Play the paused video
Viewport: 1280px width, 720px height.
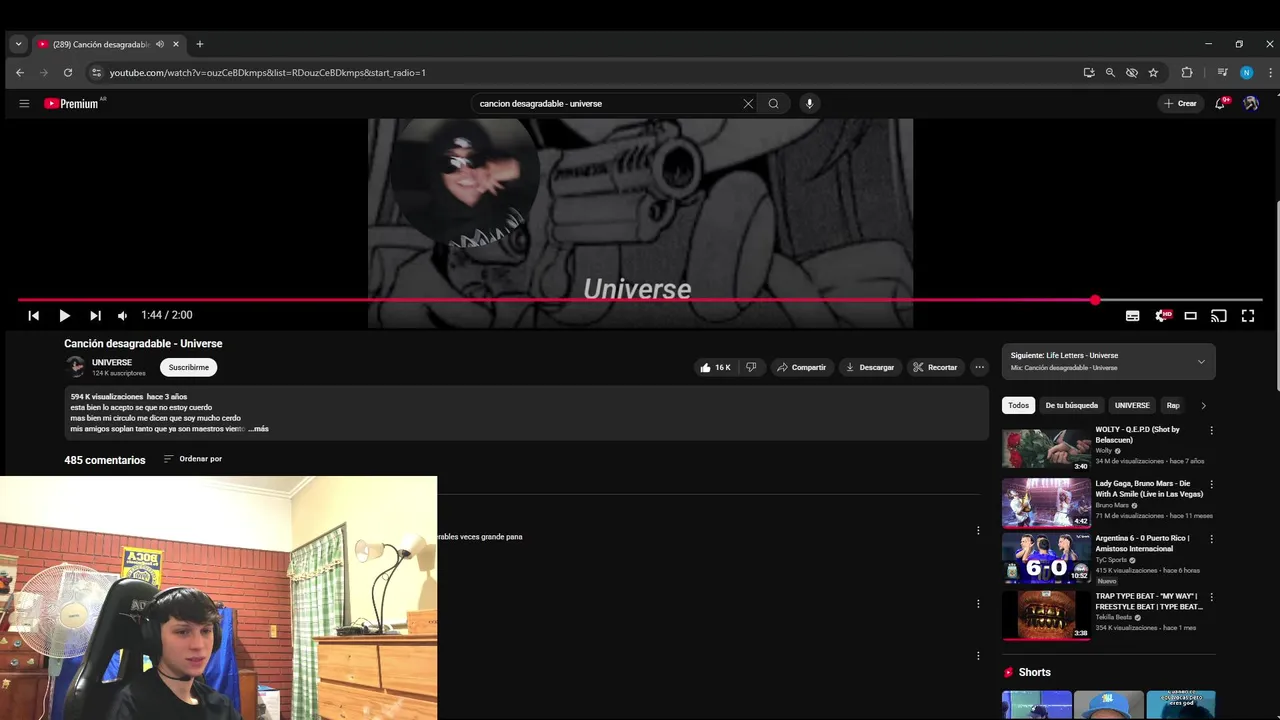click(64, 315)
